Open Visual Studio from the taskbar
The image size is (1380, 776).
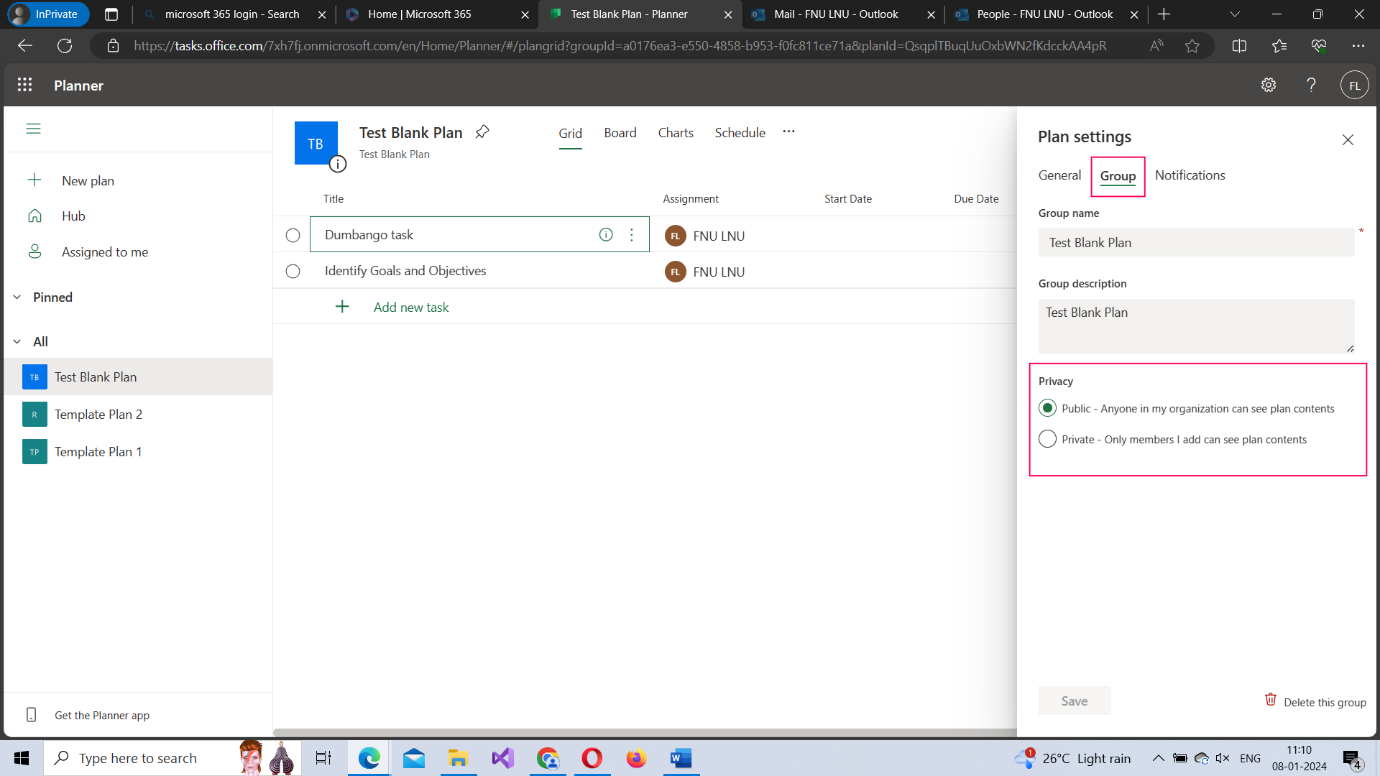pos(502,758)
